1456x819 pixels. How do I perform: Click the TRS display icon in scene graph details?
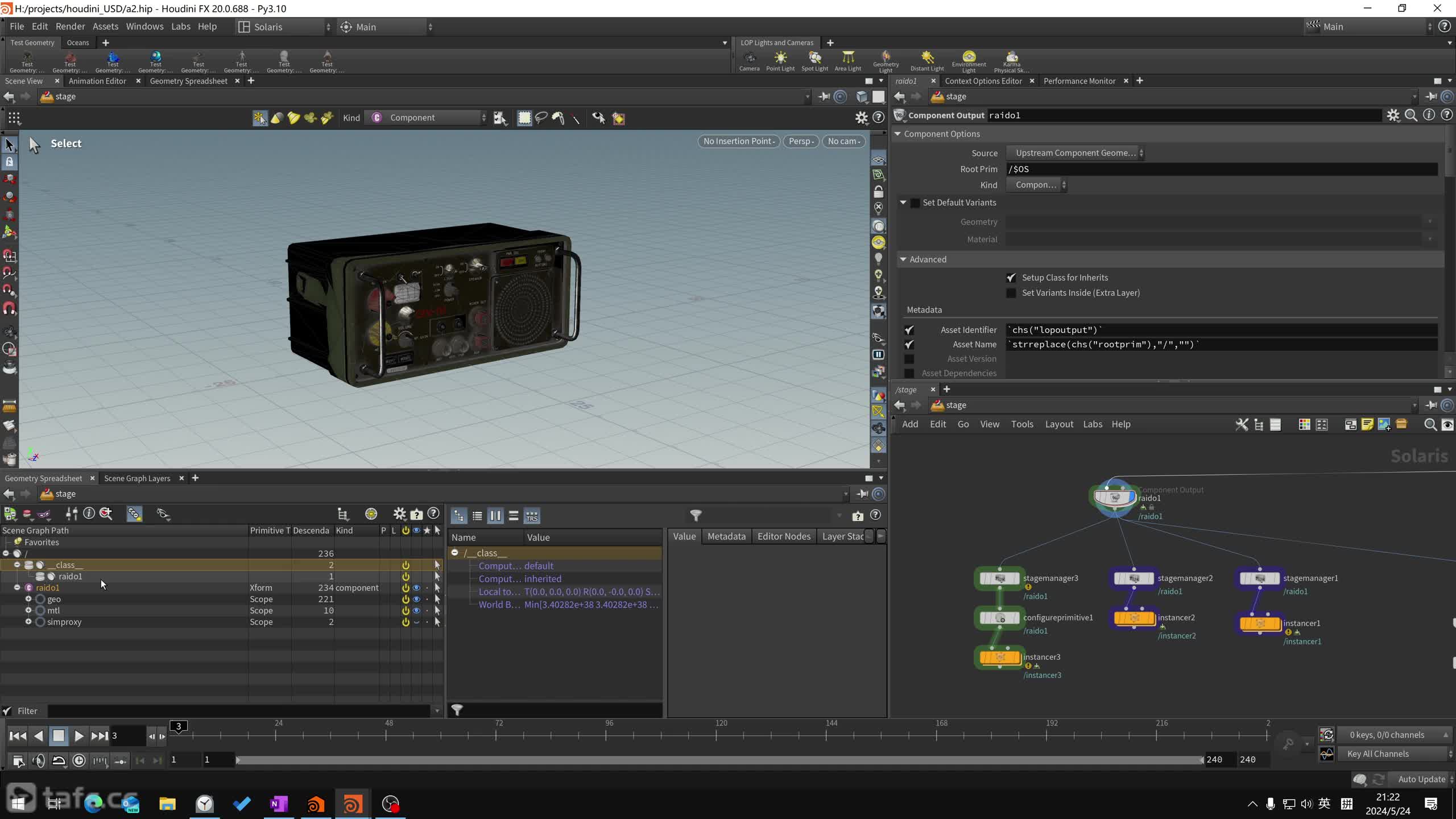click(x=532, y=516)
